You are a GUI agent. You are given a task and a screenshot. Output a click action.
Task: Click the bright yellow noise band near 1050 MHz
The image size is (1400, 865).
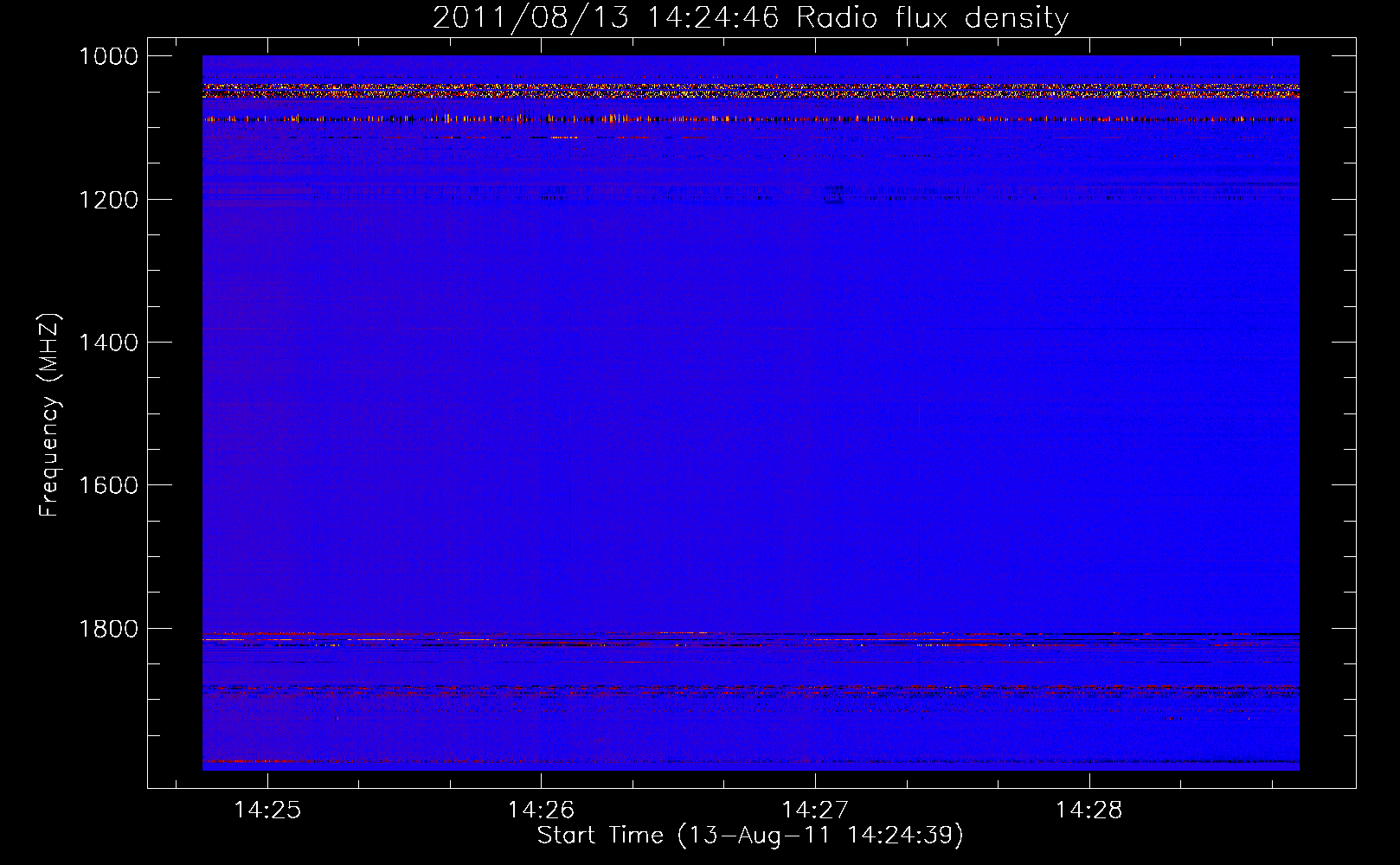750,91
